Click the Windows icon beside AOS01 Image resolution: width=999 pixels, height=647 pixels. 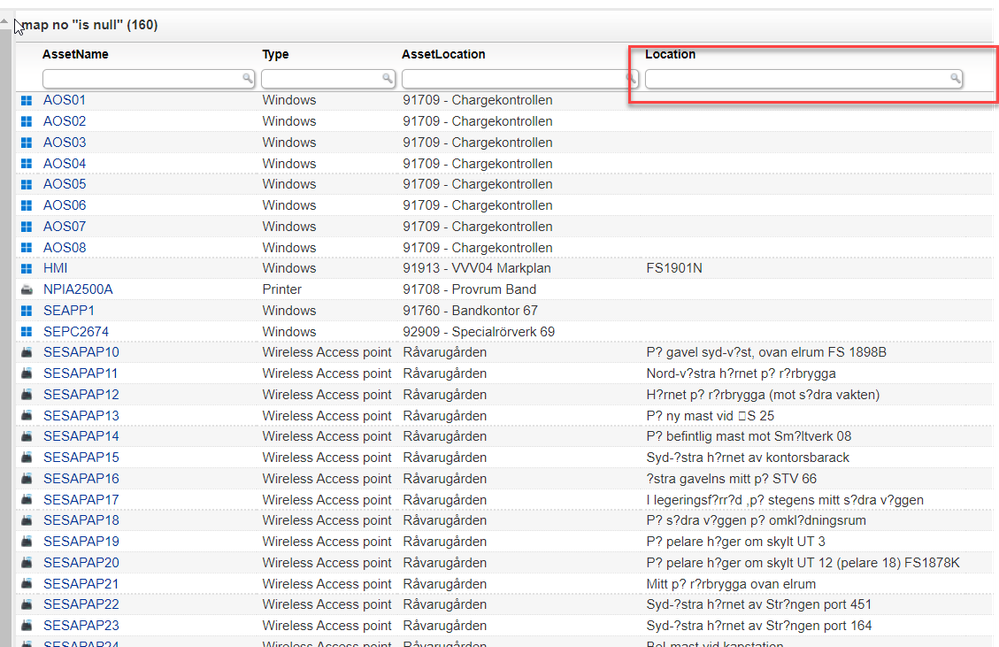[x=26, y=100]
